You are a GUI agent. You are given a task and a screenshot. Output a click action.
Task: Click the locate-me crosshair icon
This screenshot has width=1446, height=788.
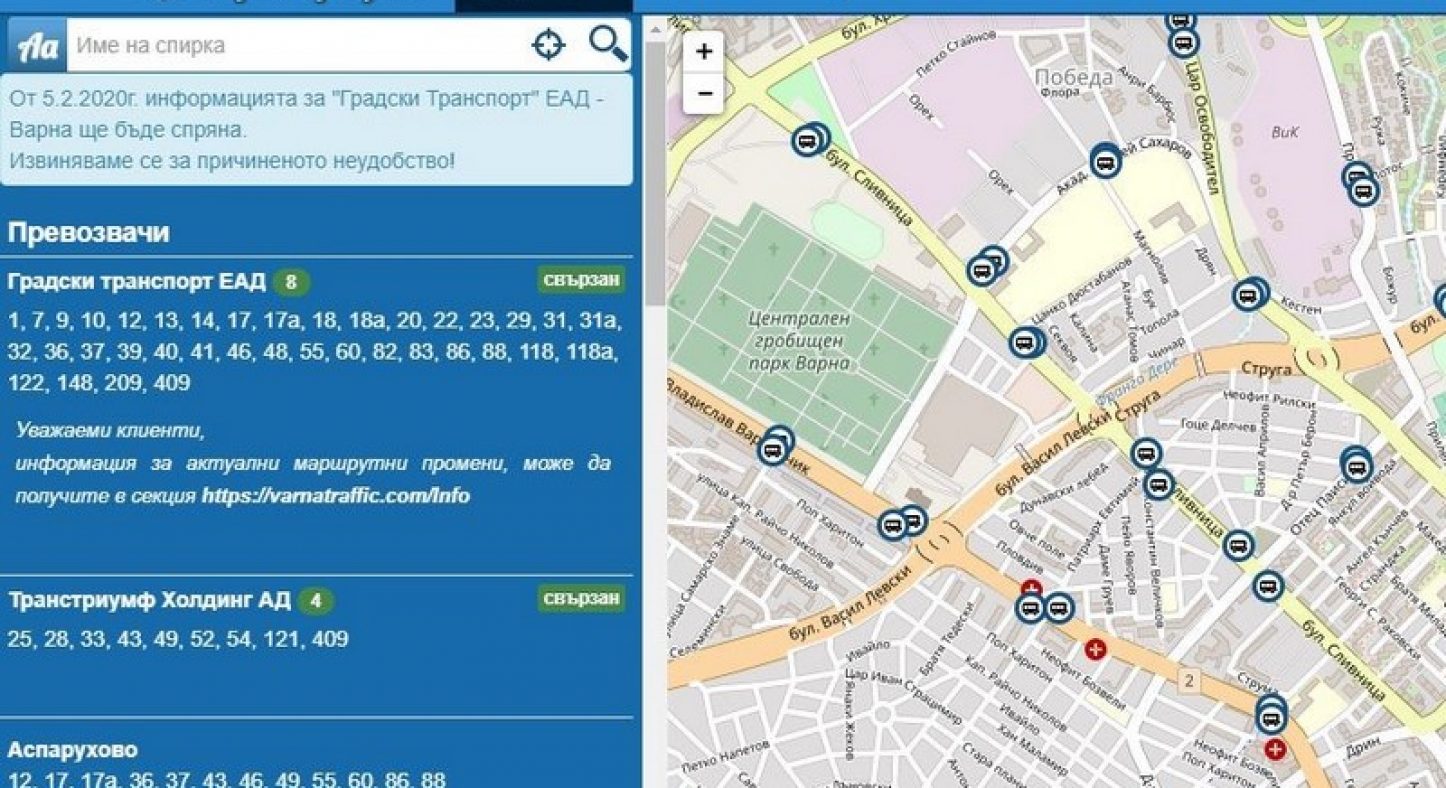click(548, 45)
